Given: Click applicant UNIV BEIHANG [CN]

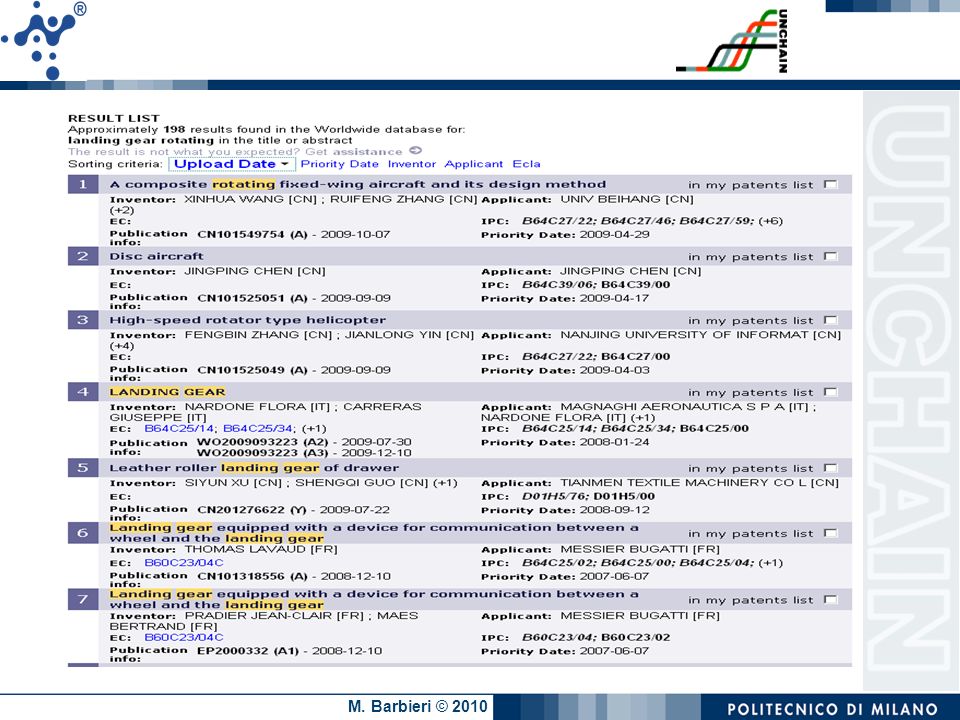Looking at the screenshot, I should click(x=627, y=199).
